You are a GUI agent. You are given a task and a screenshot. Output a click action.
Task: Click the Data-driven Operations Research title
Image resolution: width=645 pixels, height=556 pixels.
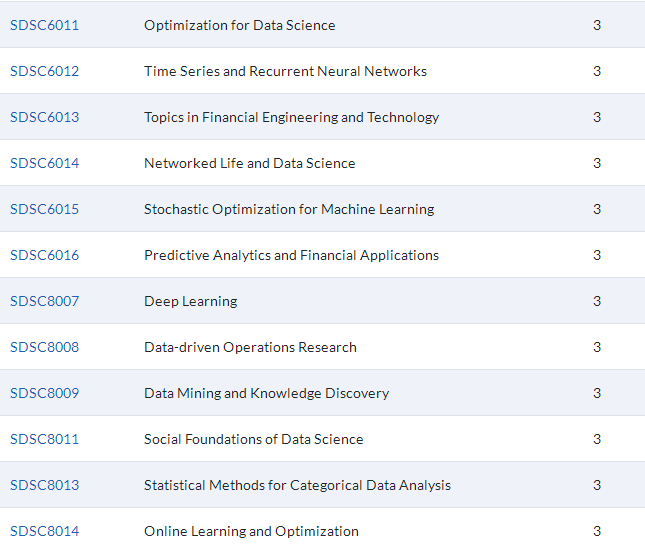[x=250, y=348]
